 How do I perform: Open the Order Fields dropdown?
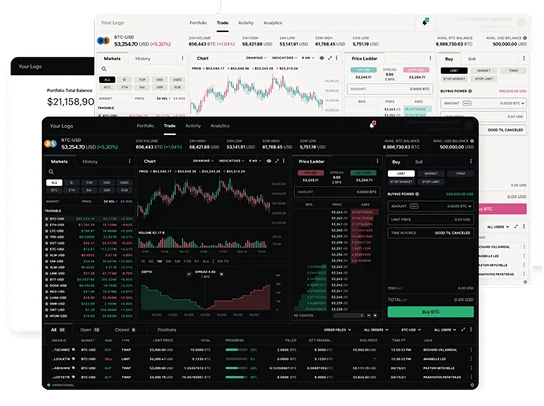coord(337,330)
